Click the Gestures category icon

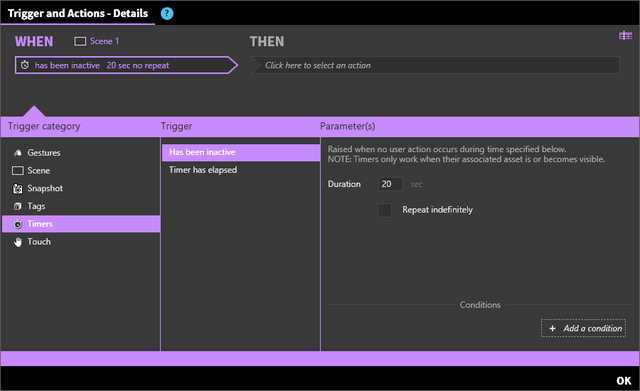(x=18, y=153)
